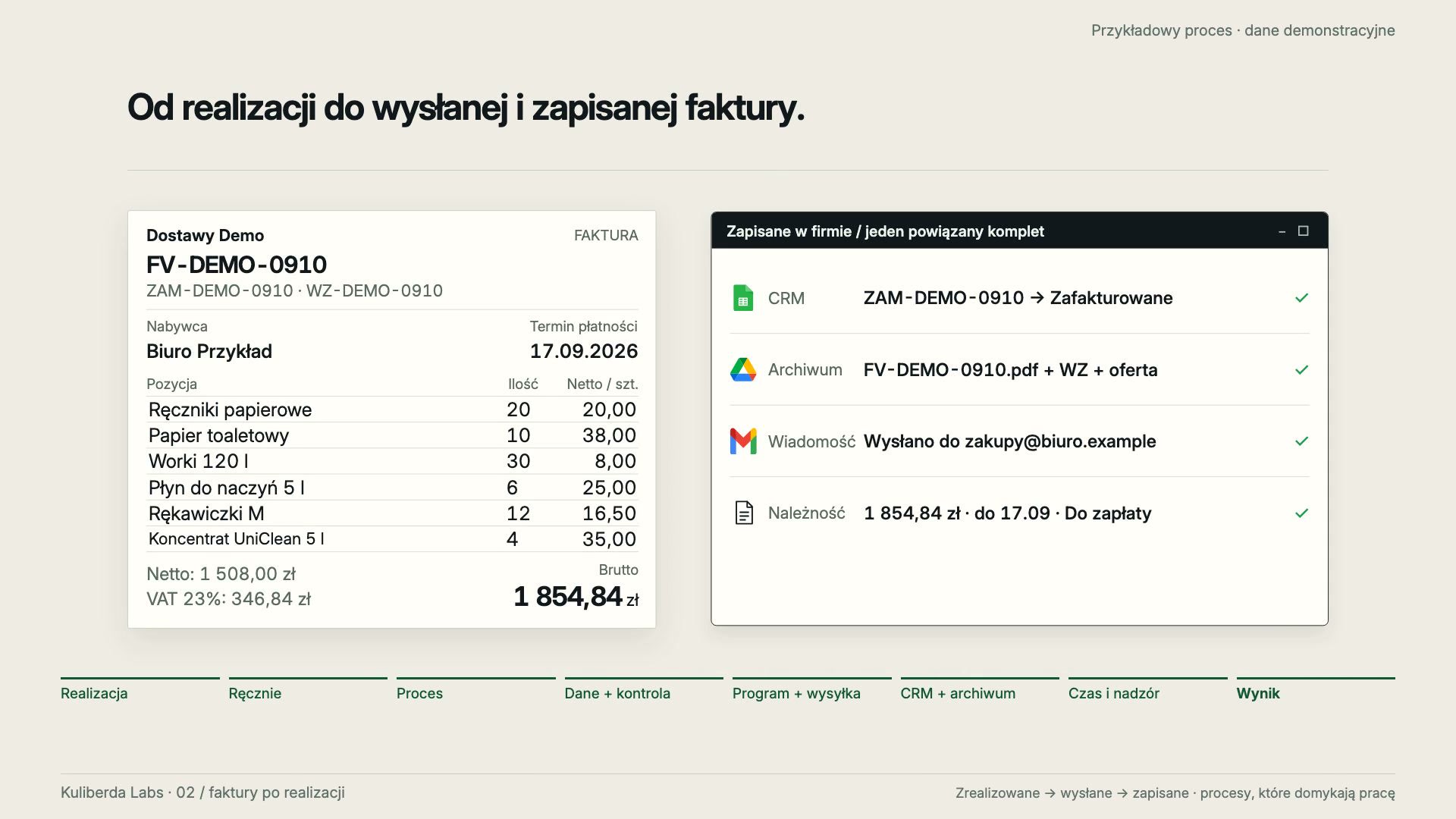Click the Dostawy Demo seller name
The height and width of the screenshot is (819, 1456).
[205, 235]
